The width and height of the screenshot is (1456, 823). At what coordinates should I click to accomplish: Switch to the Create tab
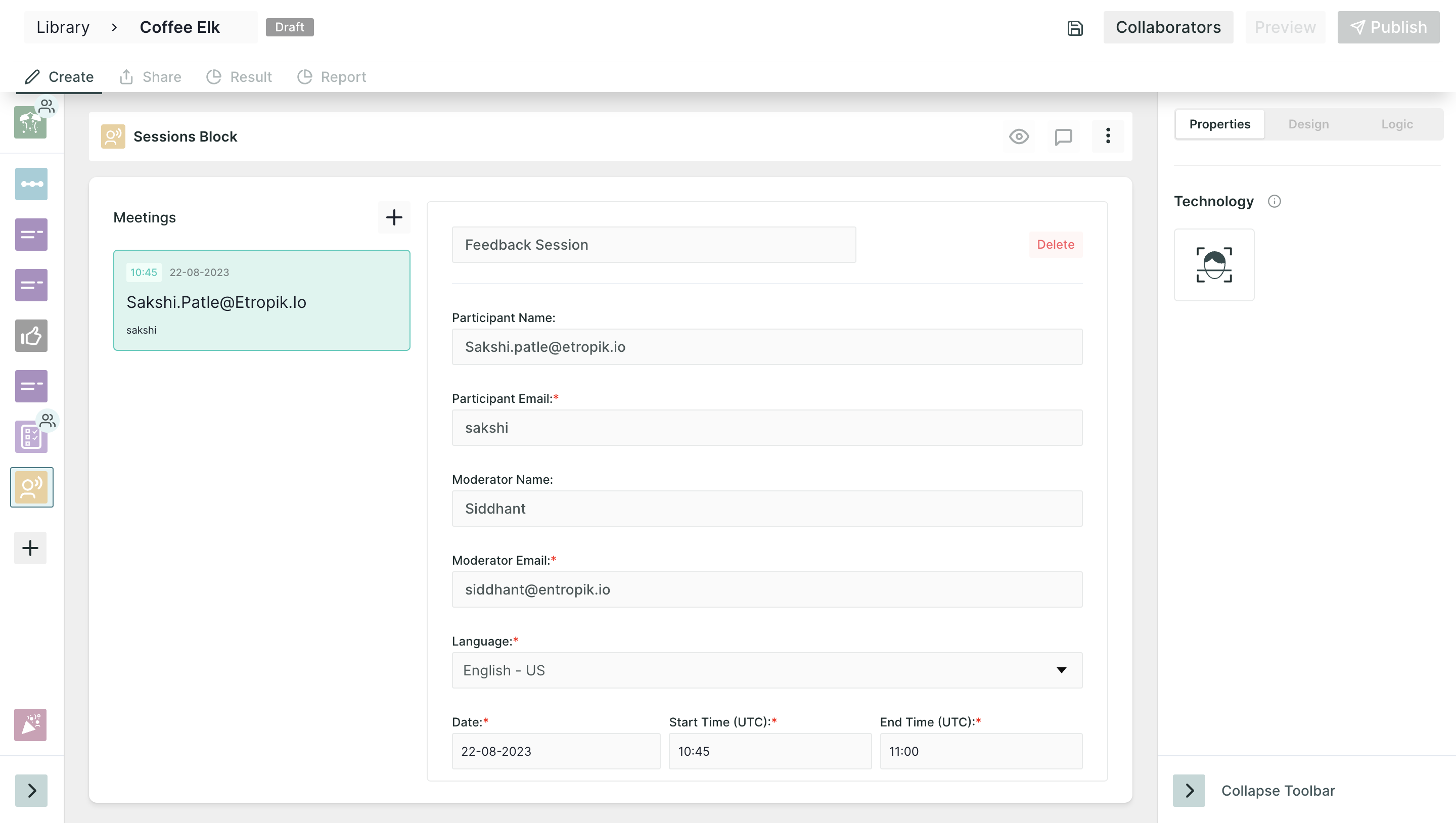(59, 77)
